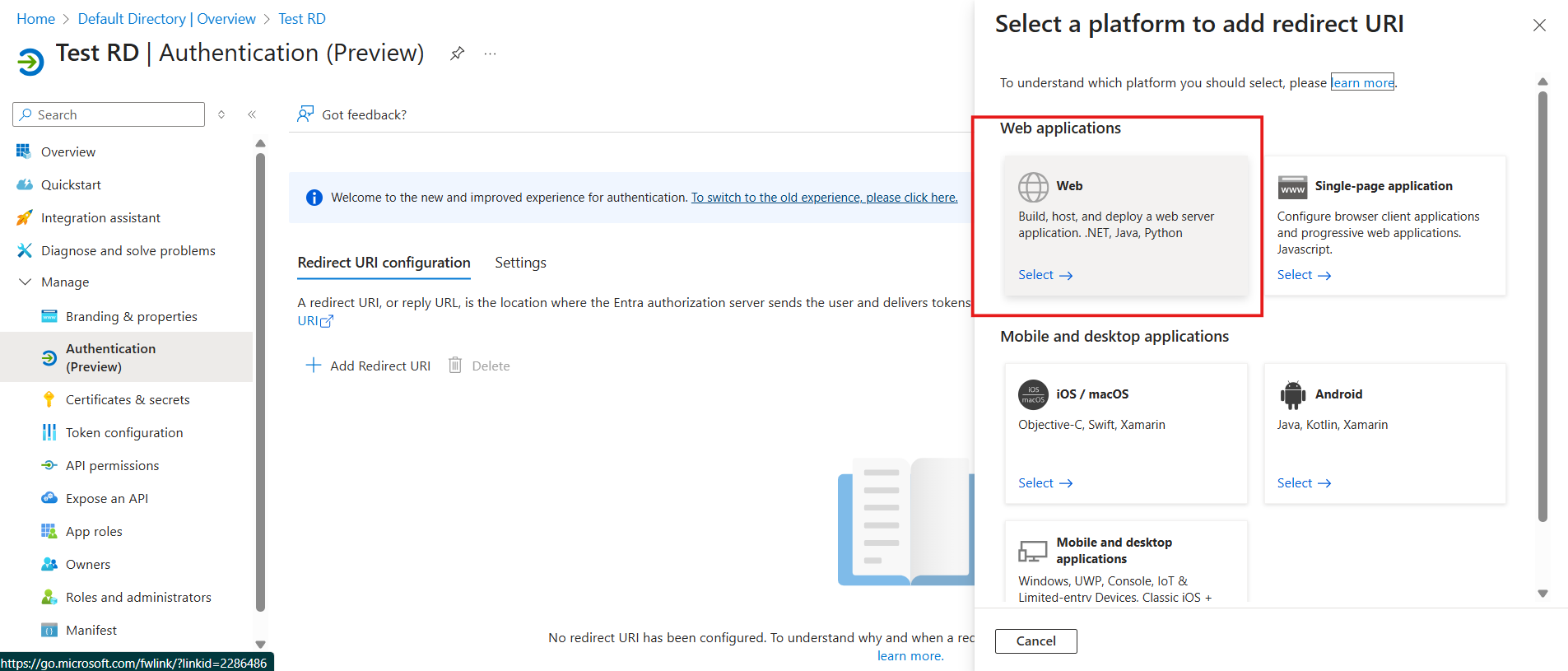Collapse the Manage section
This screenshot has height=671, width=1568.
point(25,282)
